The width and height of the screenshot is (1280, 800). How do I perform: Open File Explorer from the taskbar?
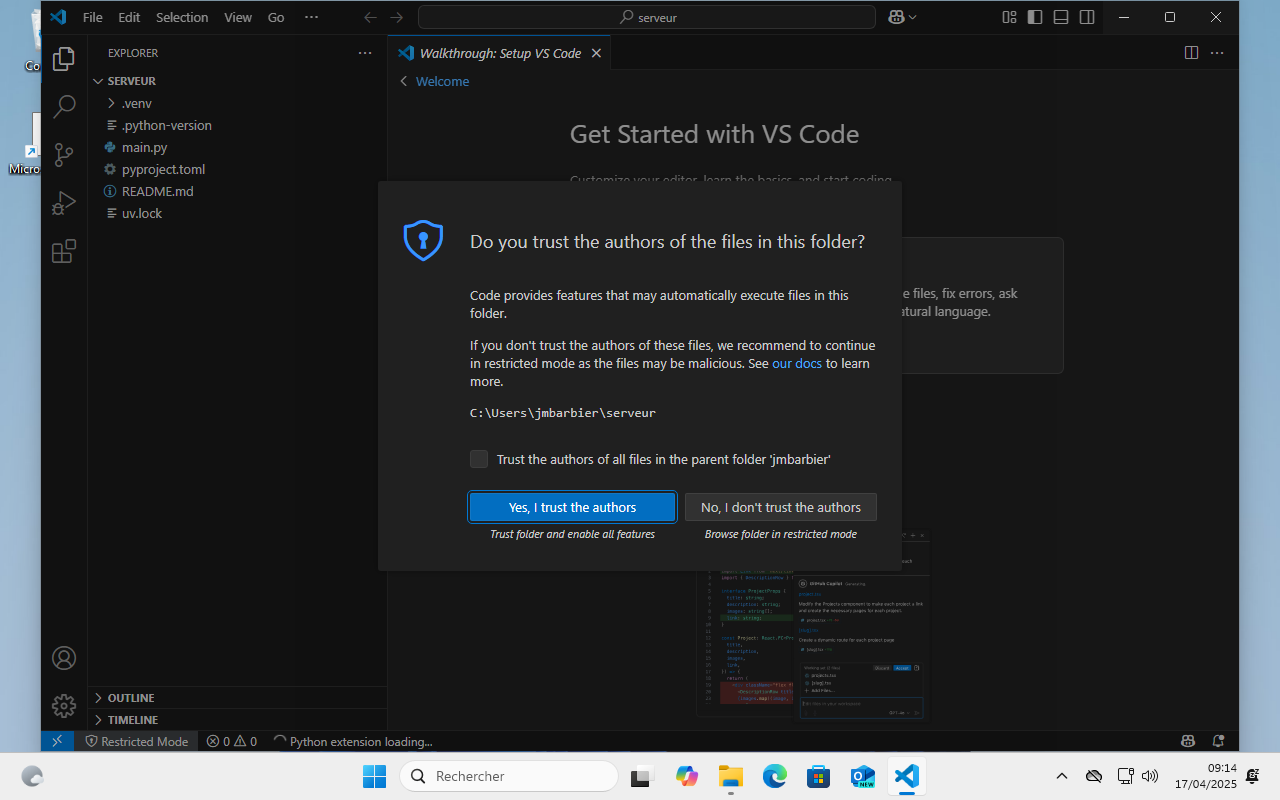click(731, 776)
